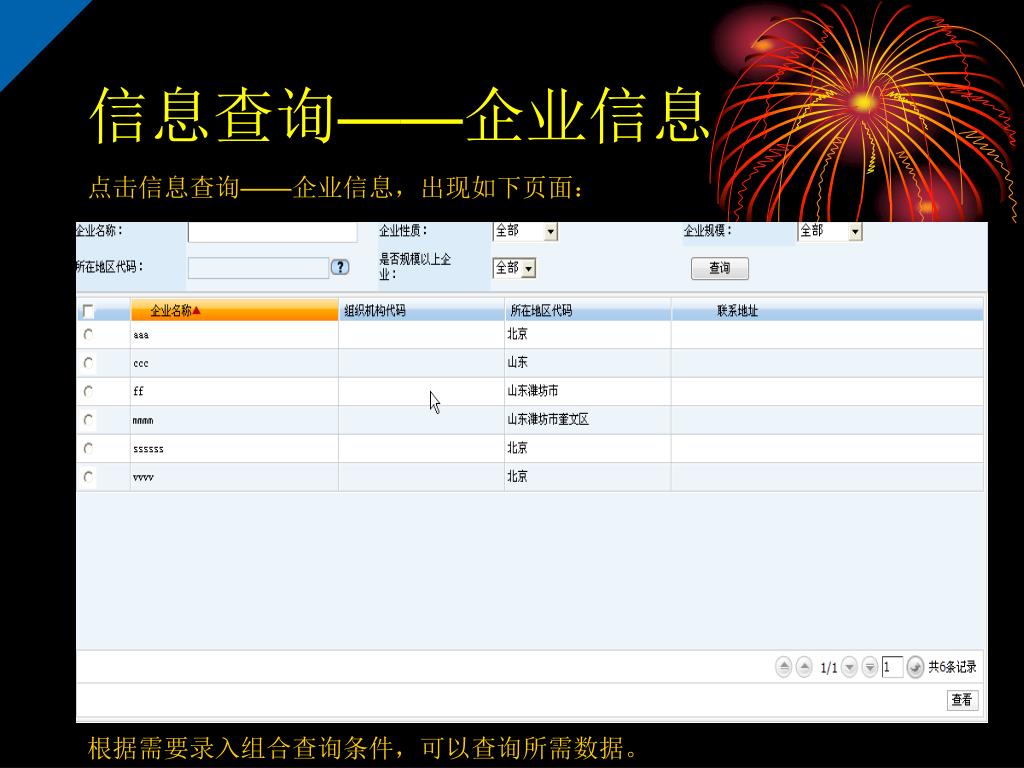Screen dimensions: 1024x768
Task: Click the company name cell ccc
Action: (234, 363)
